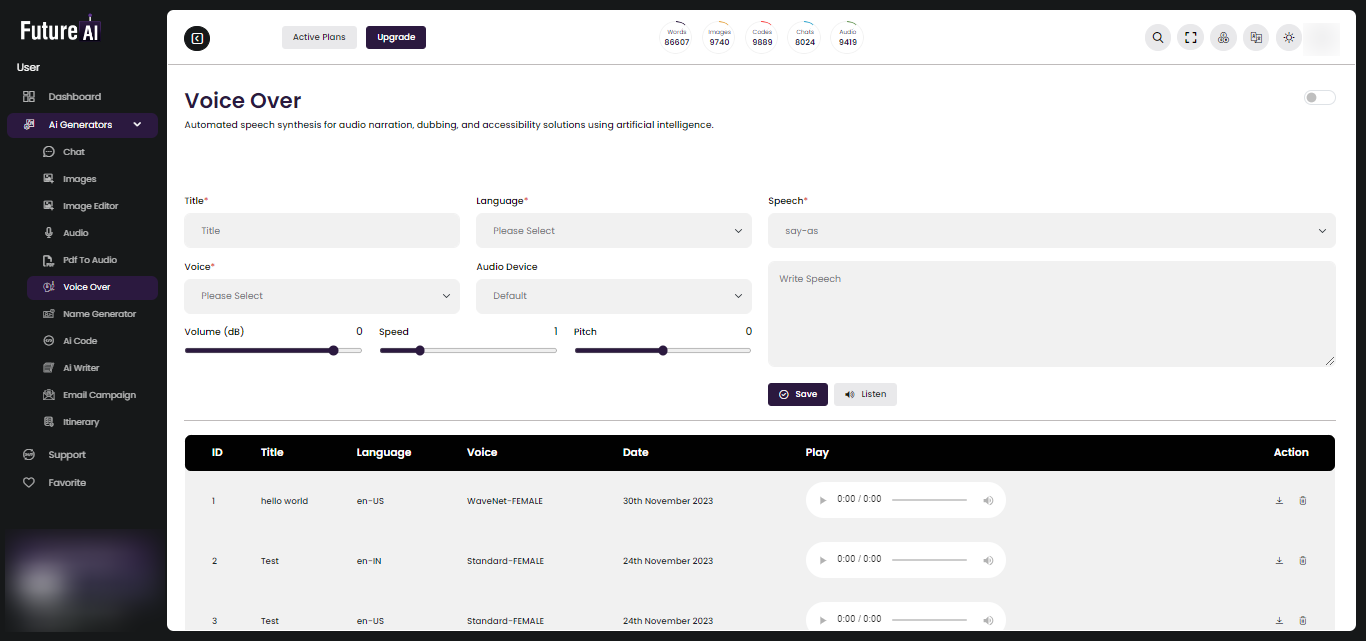This screenshot has height=641, width=1366.
Task: Delete the second Test recording
Action: coord(1303,620)
